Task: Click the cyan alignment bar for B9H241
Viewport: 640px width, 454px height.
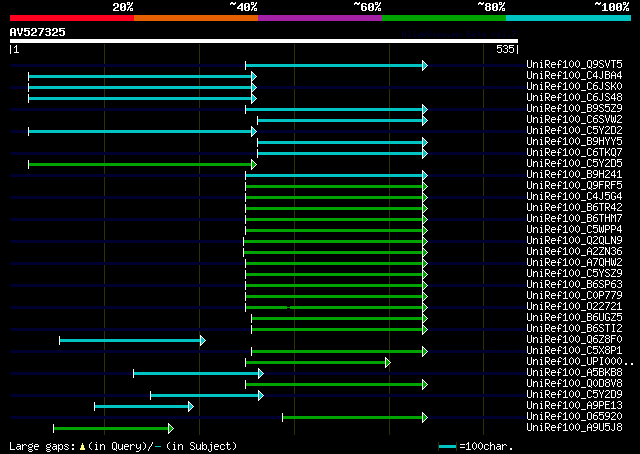Action: coord(336,176)
